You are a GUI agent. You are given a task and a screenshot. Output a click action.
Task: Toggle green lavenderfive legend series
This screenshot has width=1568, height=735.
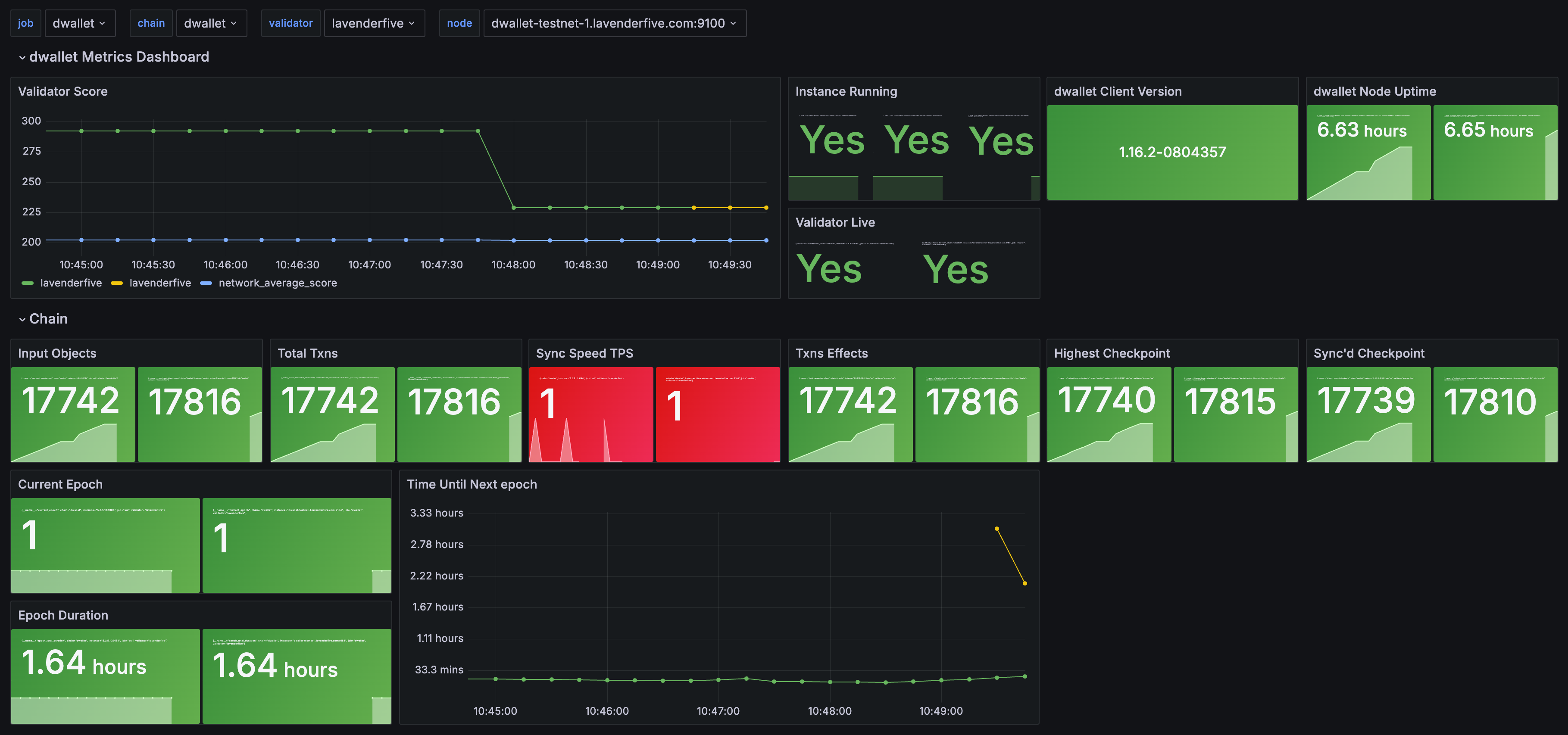(71, 283)
